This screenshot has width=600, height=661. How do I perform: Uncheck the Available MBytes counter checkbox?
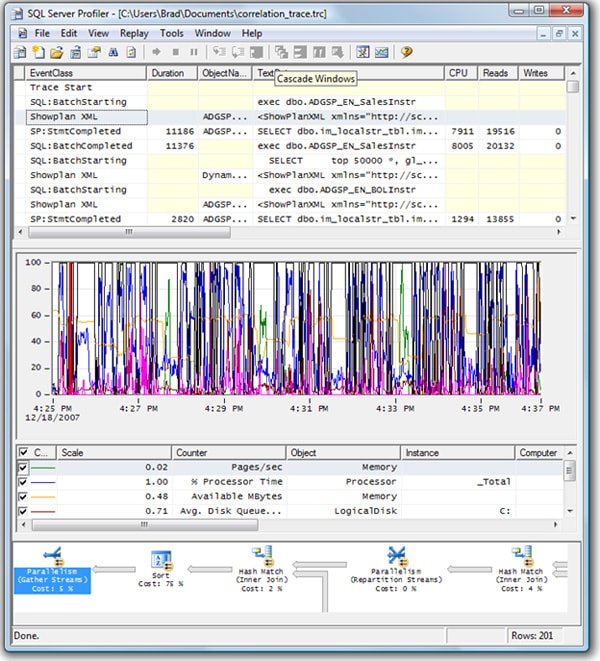tap(23, 497)
